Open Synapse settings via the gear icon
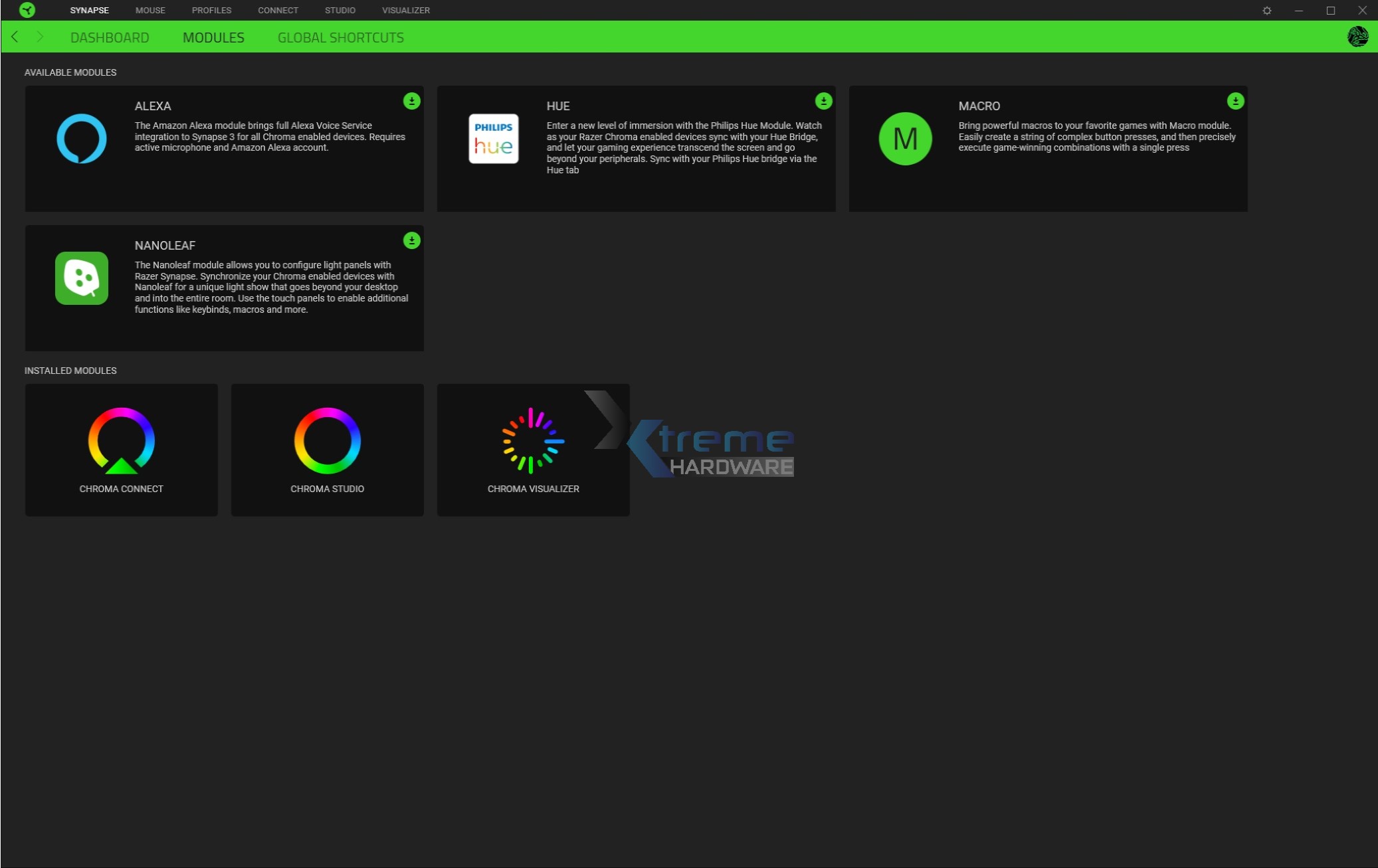The height and width of the screenshot is (868, 1378). [1268, 10]
